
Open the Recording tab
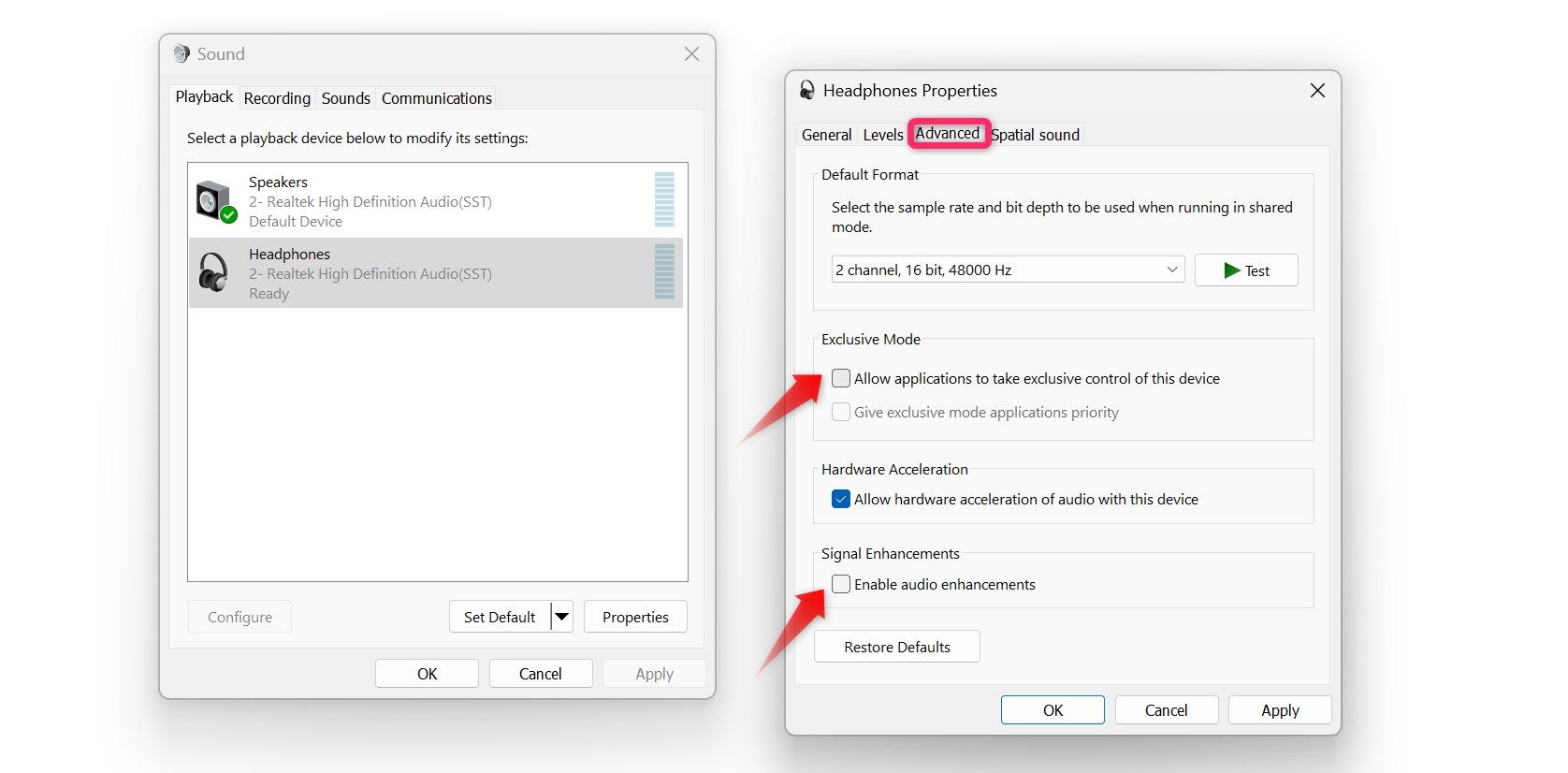277,98
